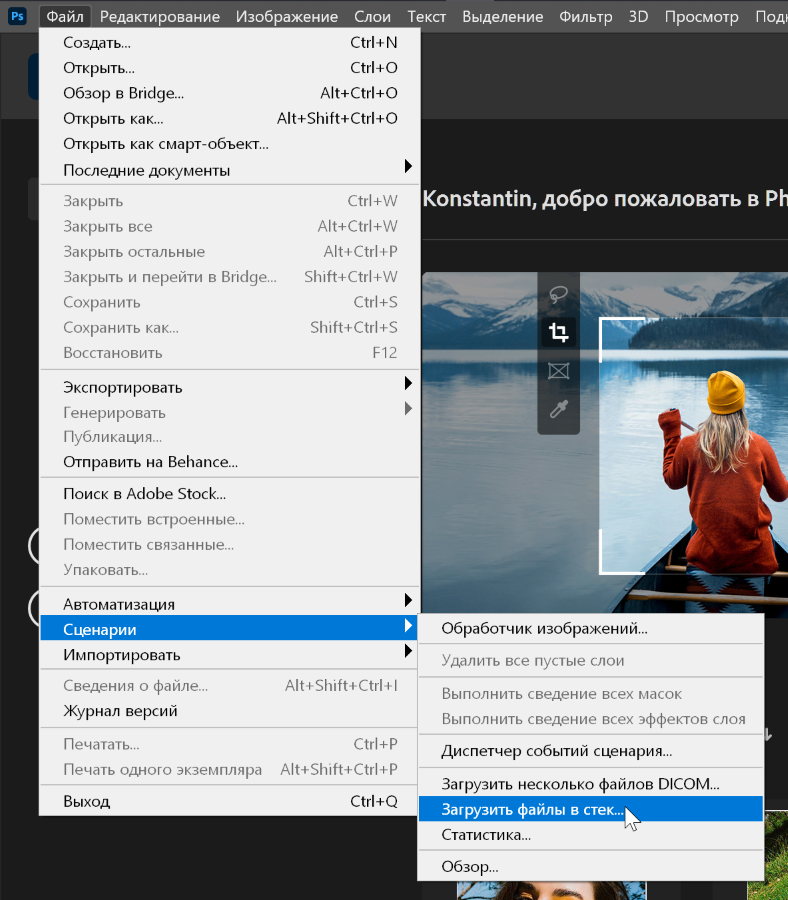788x900 pixels.
Task: Click Упаковать... menu entry
Action: point(230,570)
